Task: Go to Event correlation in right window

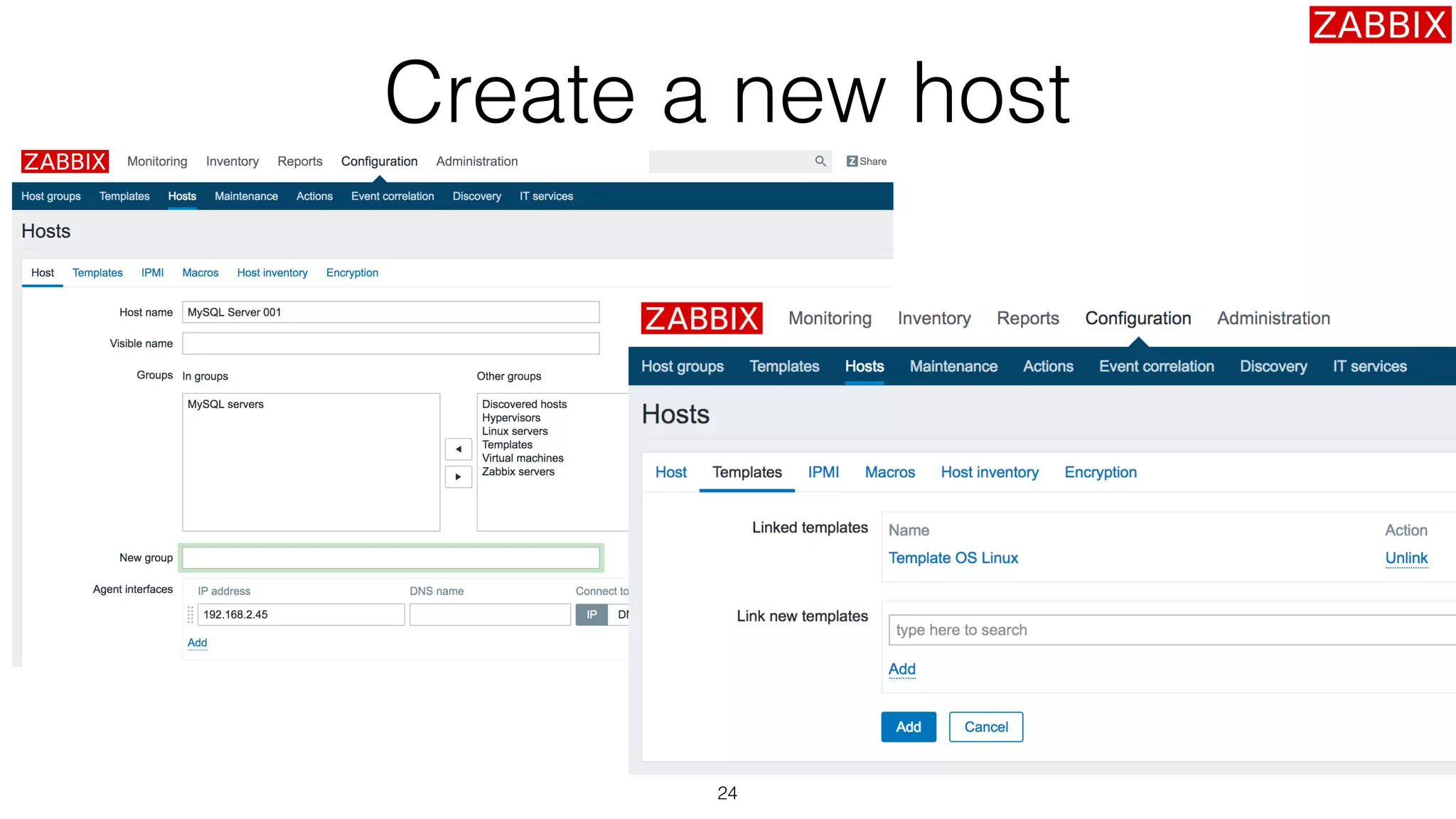Action: [x=1157, y=366]
